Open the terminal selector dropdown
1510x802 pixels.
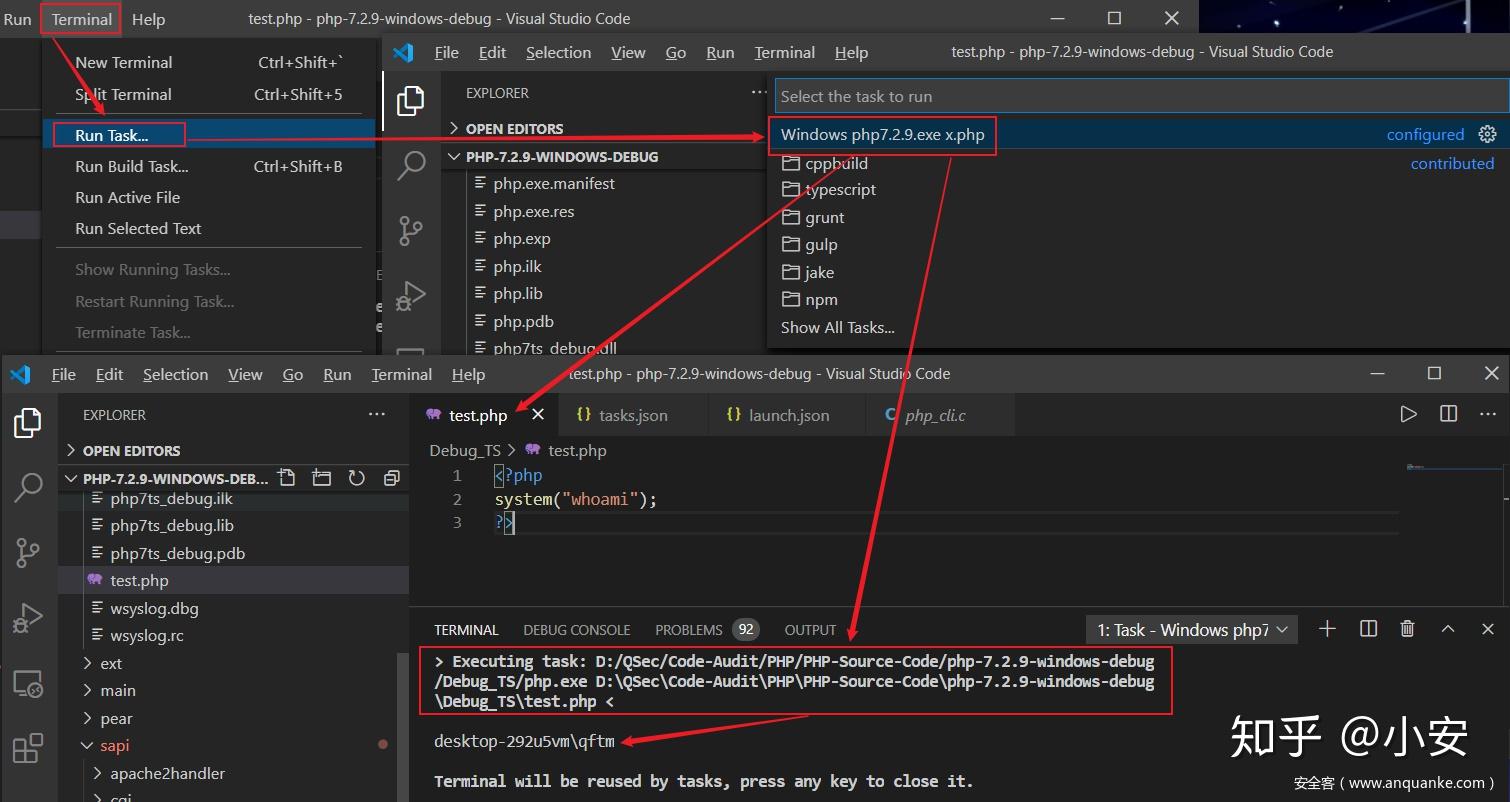[1192, 629]
